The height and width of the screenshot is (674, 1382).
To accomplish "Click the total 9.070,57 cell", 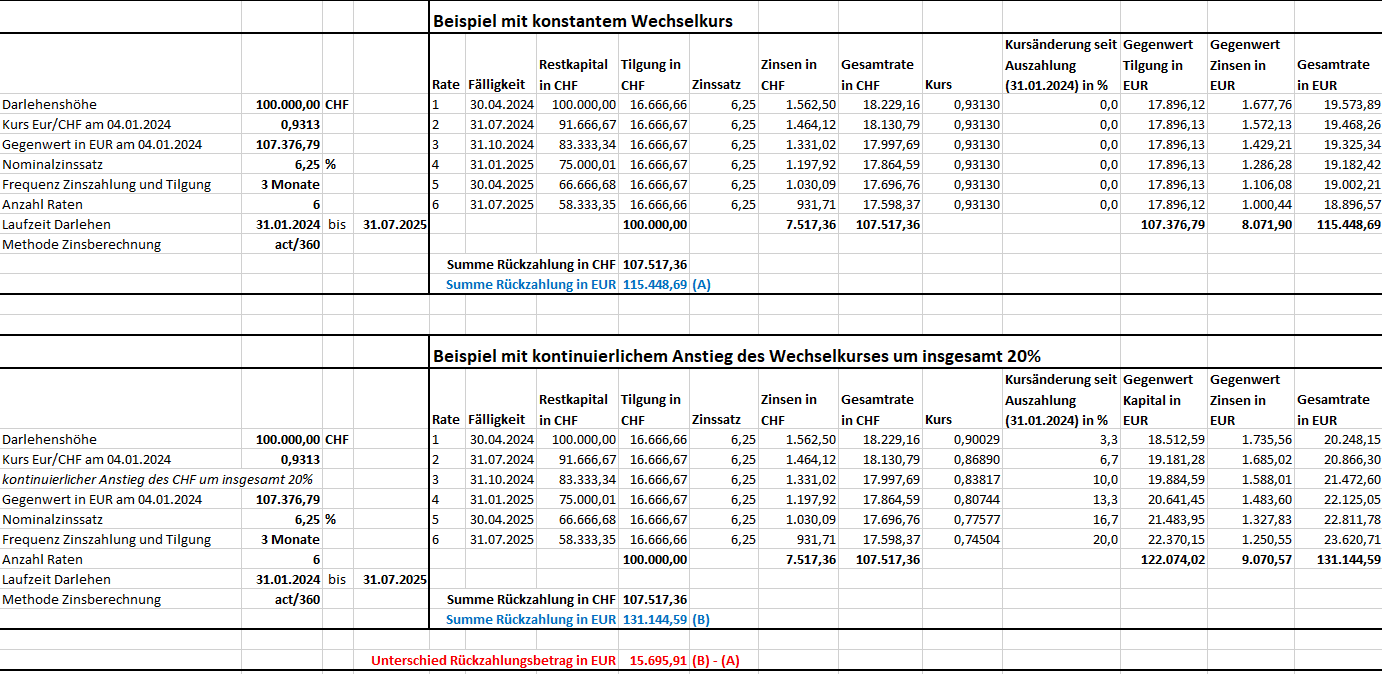I will pos(1265,559).
